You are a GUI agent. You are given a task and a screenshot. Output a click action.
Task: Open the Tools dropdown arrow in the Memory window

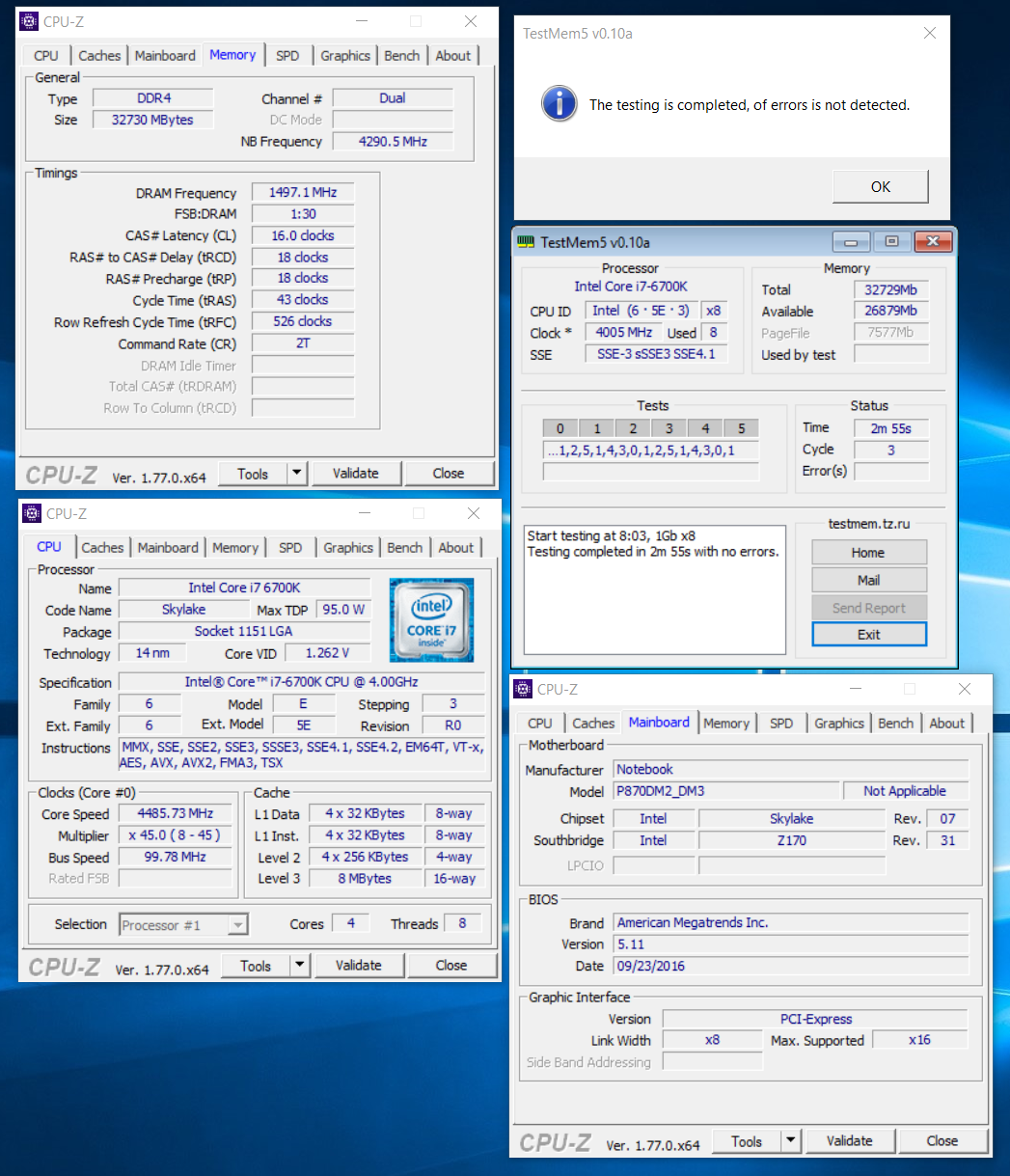pos(297,474)
